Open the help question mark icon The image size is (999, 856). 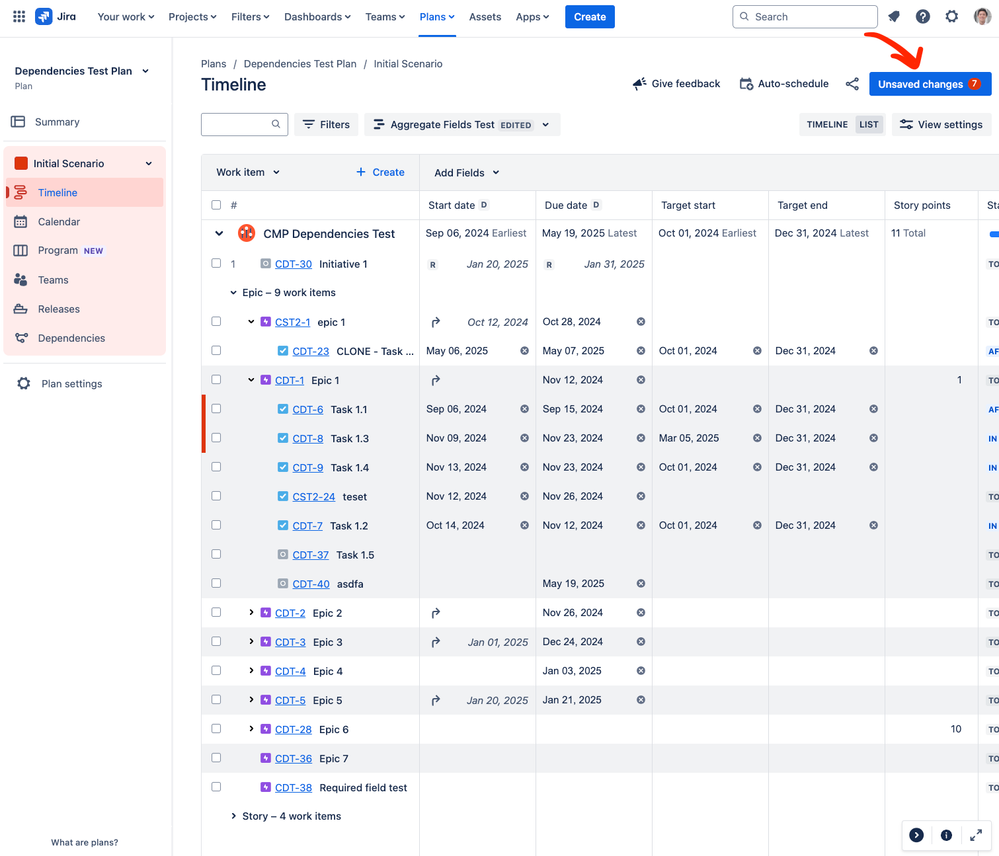tap(923, 17)
